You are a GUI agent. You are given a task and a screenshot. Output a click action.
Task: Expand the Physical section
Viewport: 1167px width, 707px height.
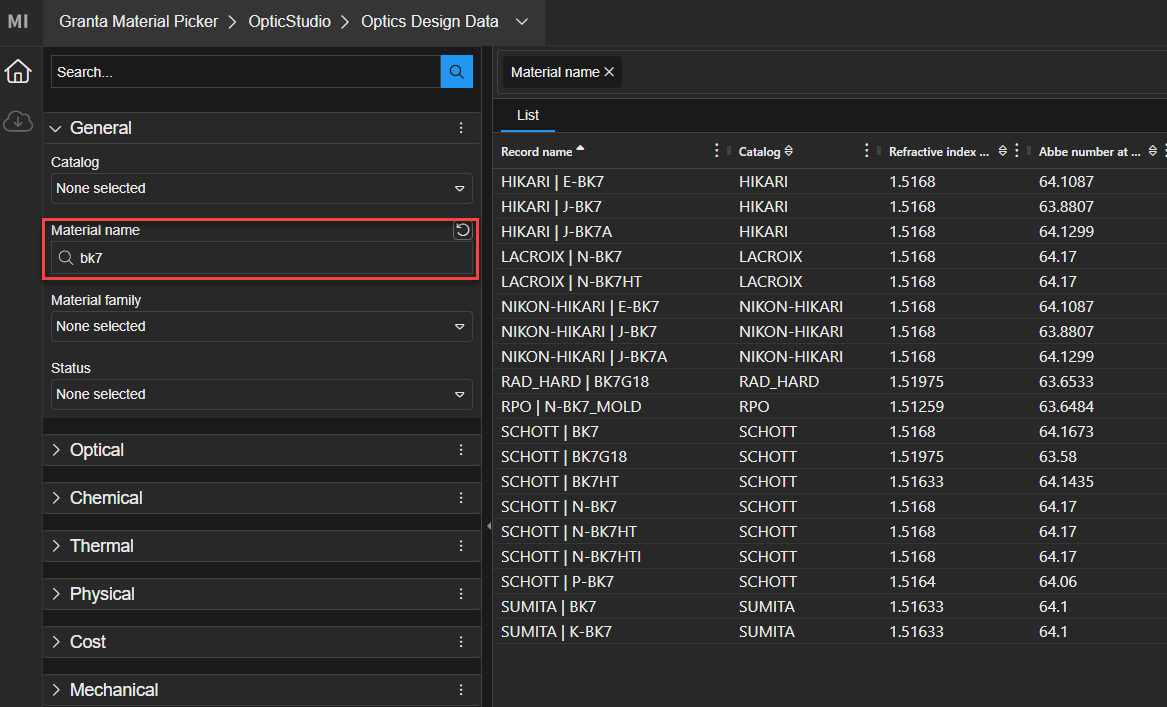pyautogui.click(x=56, y=594)
